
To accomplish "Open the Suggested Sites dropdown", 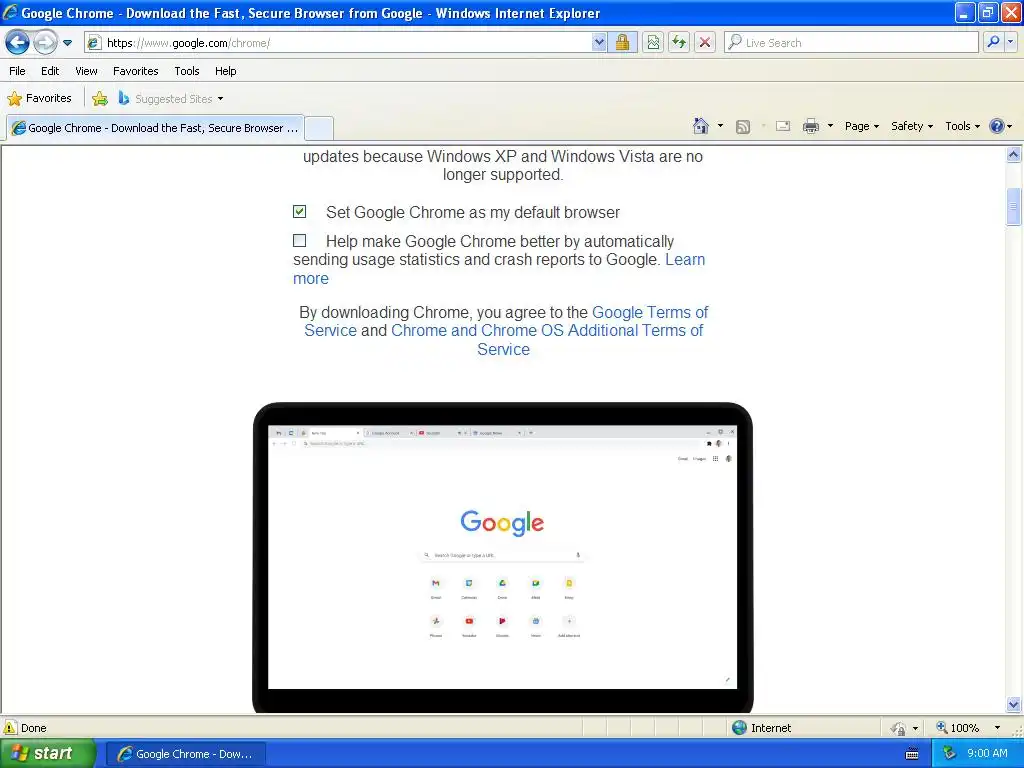I will (171, 99).
